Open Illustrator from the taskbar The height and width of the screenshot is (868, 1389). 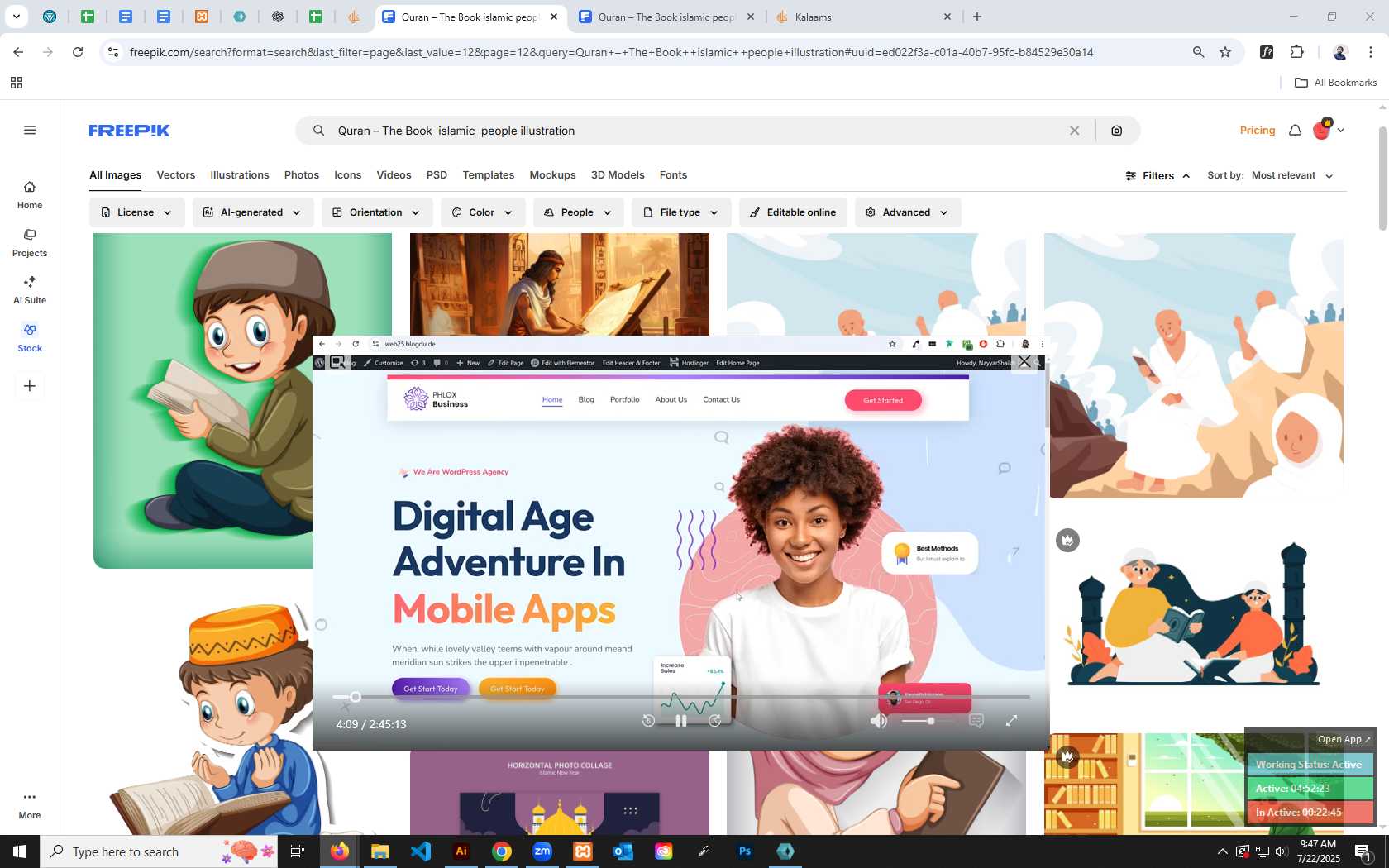click(x=461, y=851)
